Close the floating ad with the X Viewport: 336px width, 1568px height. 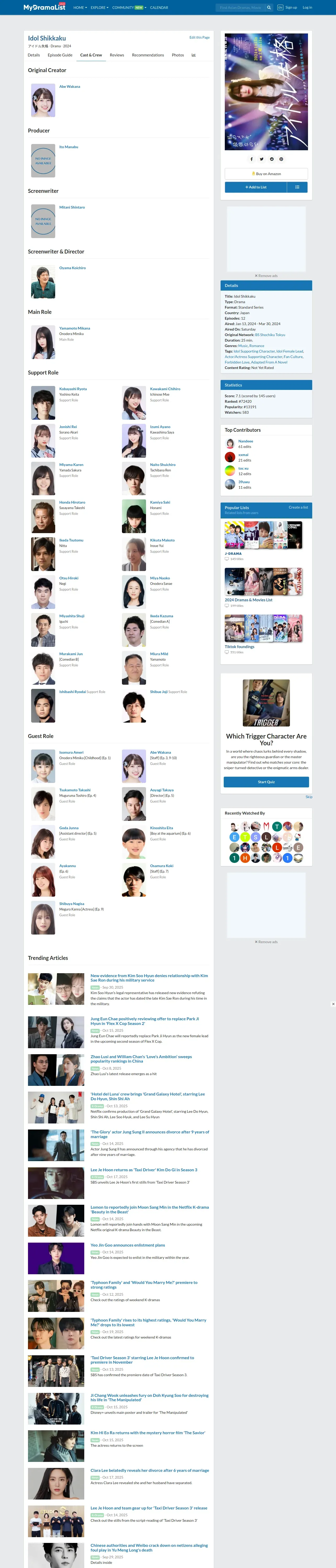333,1004
